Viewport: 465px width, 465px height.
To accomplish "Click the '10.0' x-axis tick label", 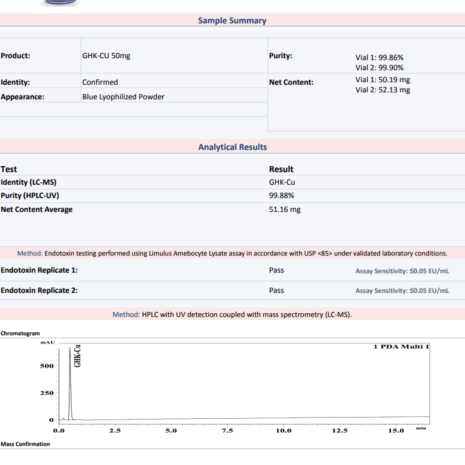I will click(284, 431).
